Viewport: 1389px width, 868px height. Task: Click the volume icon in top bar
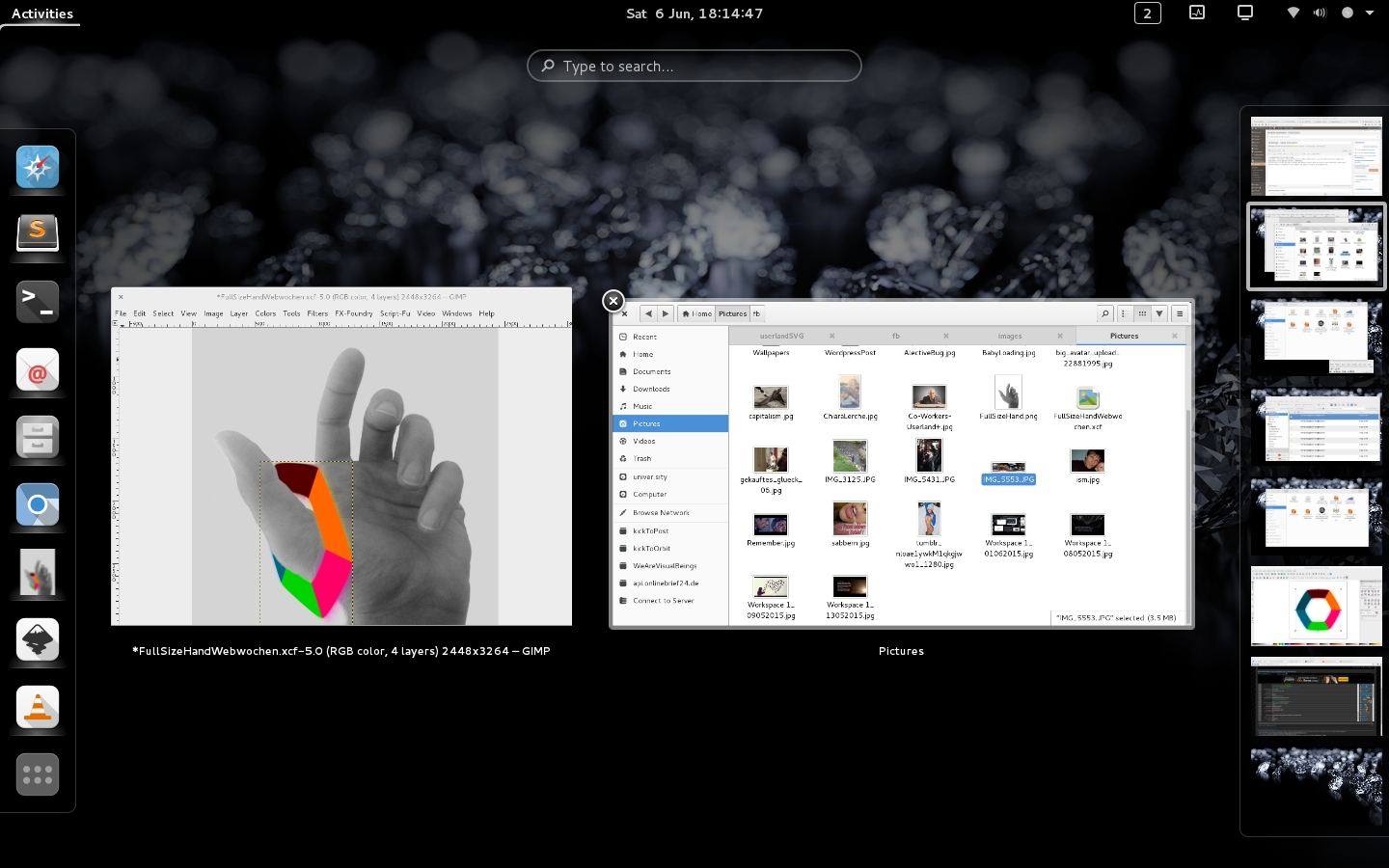click(1320, 13)
